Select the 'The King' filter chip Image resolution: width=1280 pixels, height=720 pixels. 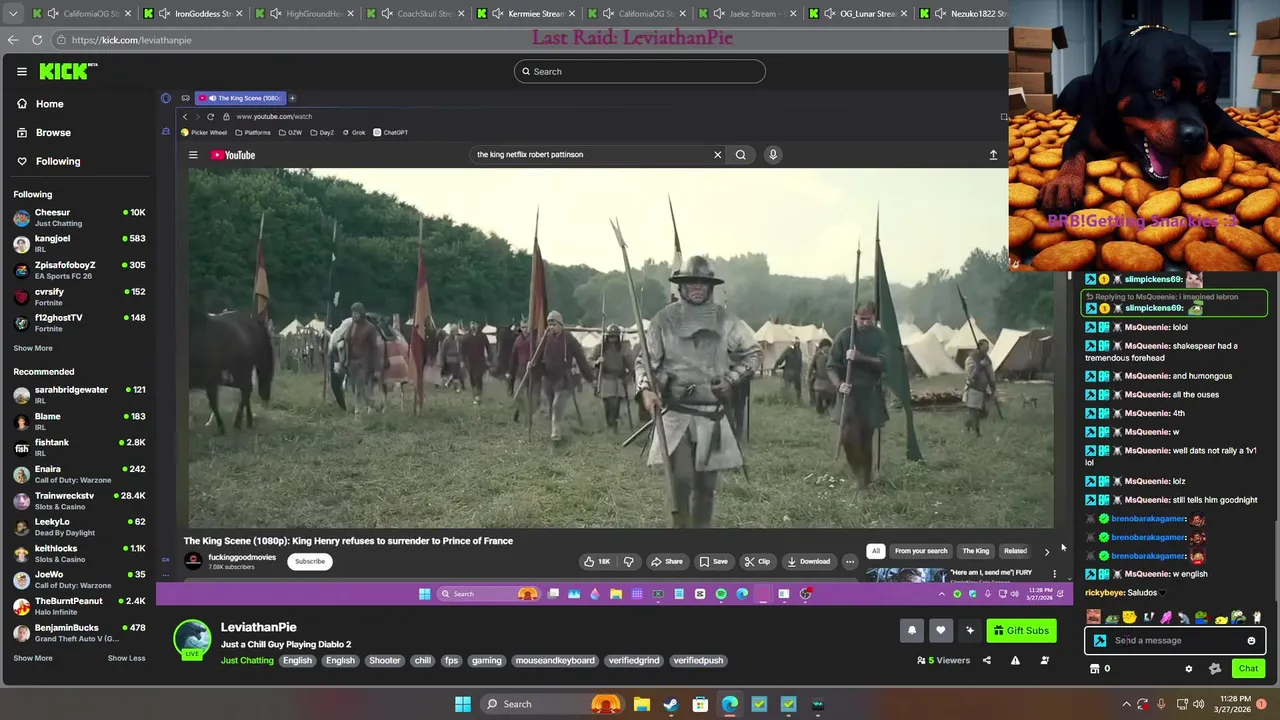(976, 551)
